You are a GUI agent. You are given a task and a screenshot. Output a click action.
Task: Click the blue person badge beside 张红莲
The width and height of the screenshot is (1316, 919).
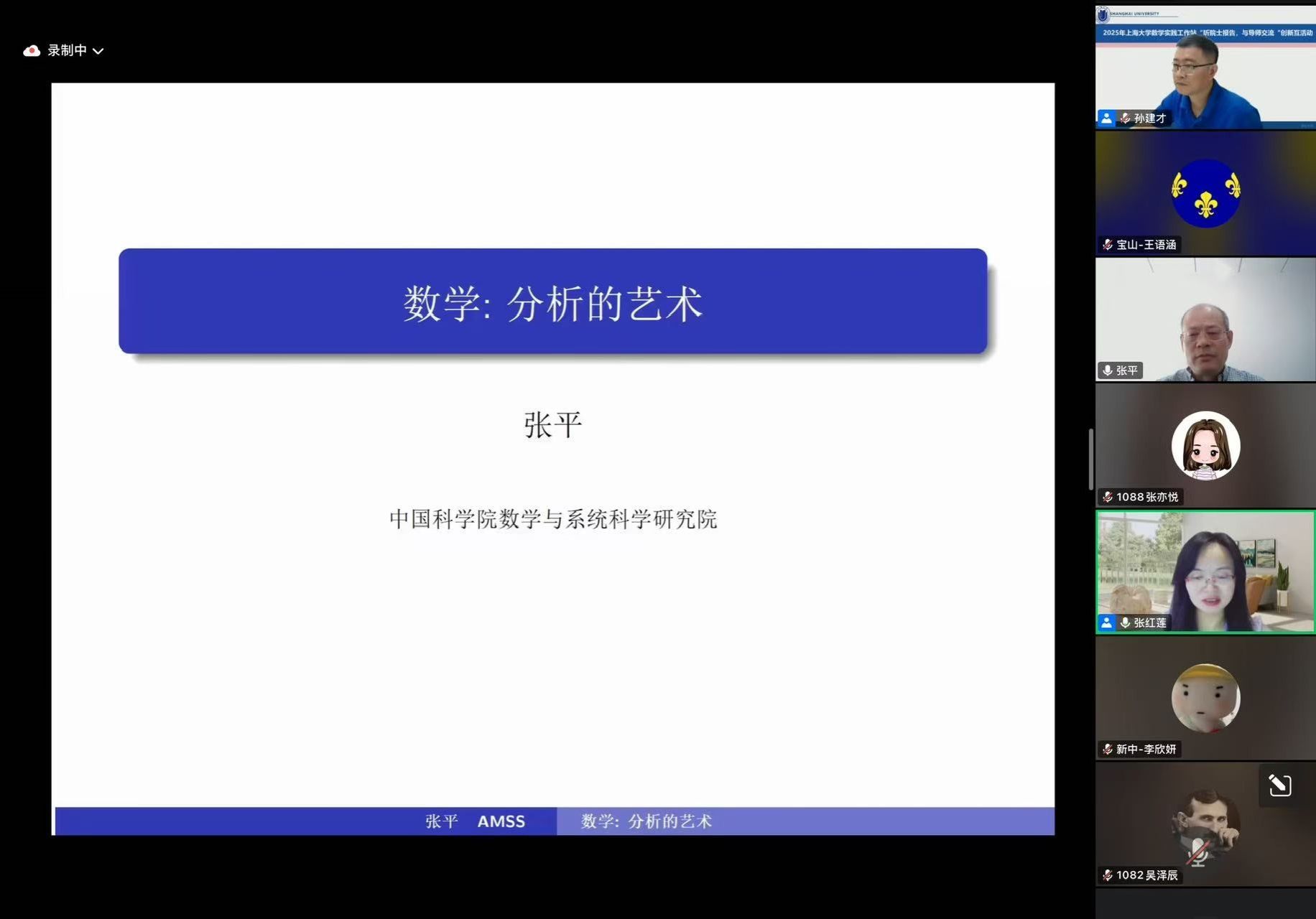click(x=1106, y=622)
